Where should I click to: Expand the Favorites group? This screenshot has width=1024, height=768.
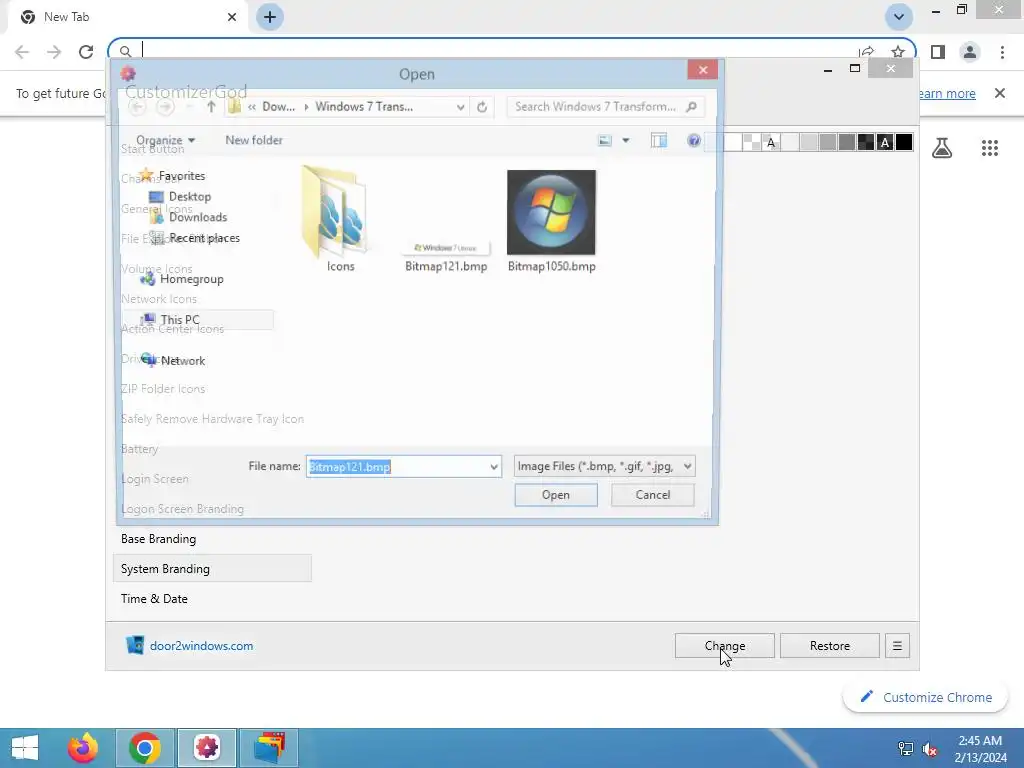(182, 176)
